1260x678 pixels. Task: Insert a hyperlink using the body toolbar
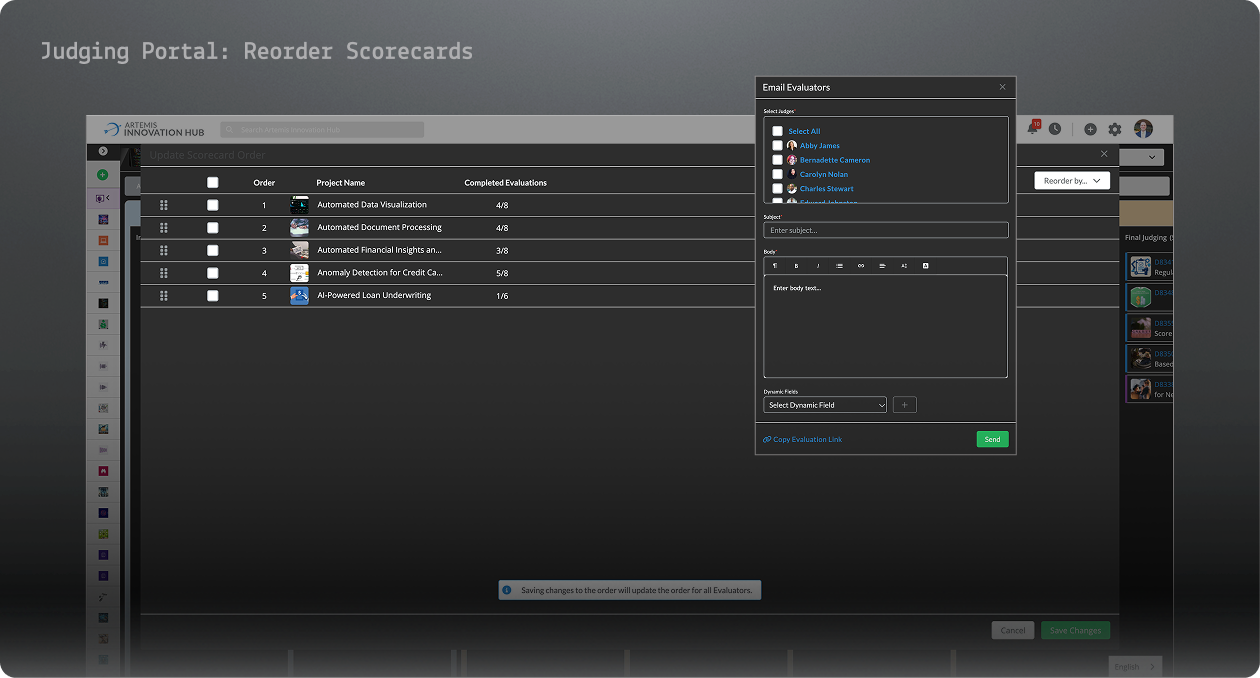[x=861, y=266]
